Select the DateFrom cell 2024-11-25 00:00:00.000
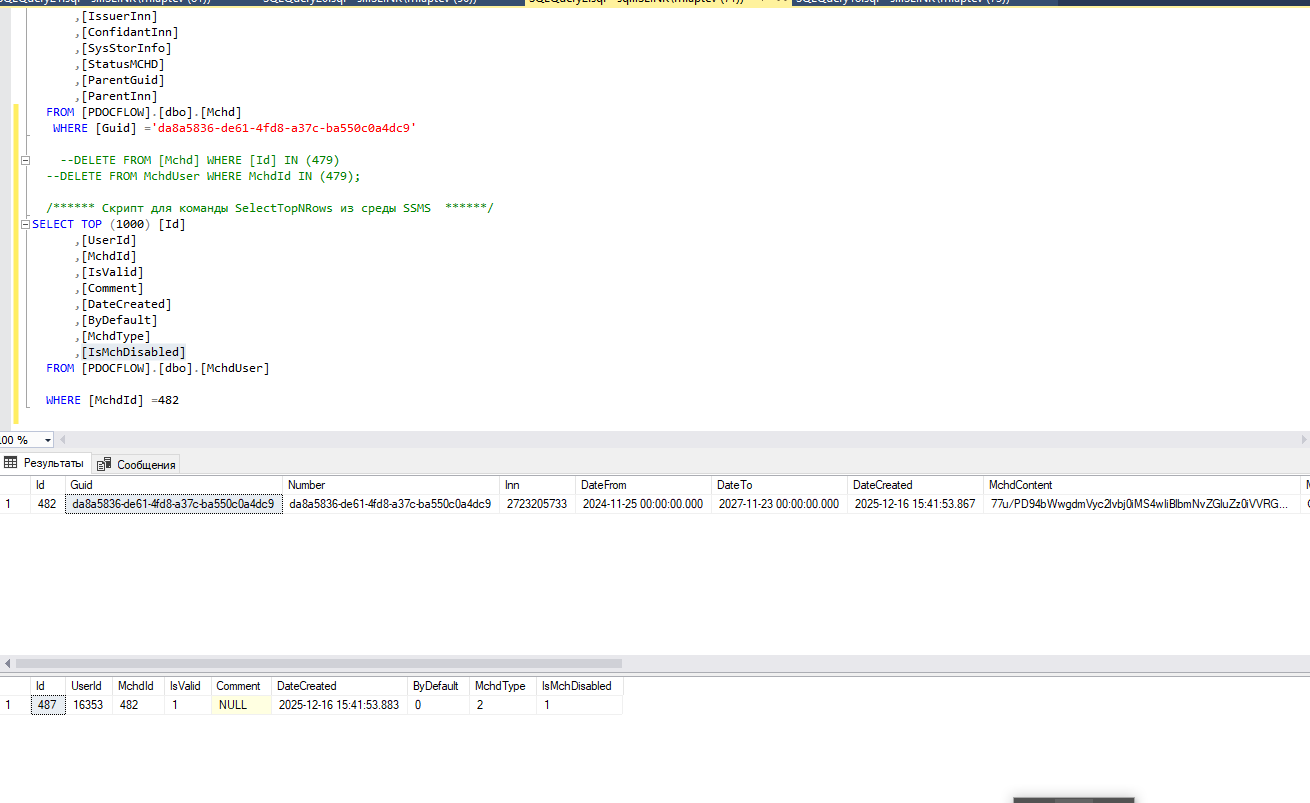The width and height of the screenshot is (1310, 803). coord(644,504)
